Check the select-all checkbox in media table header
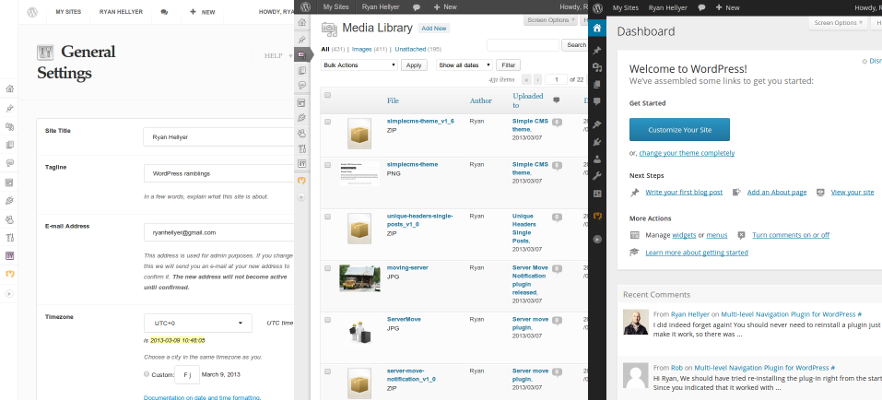This screenshot has height=400, width=882. point(328,96)
